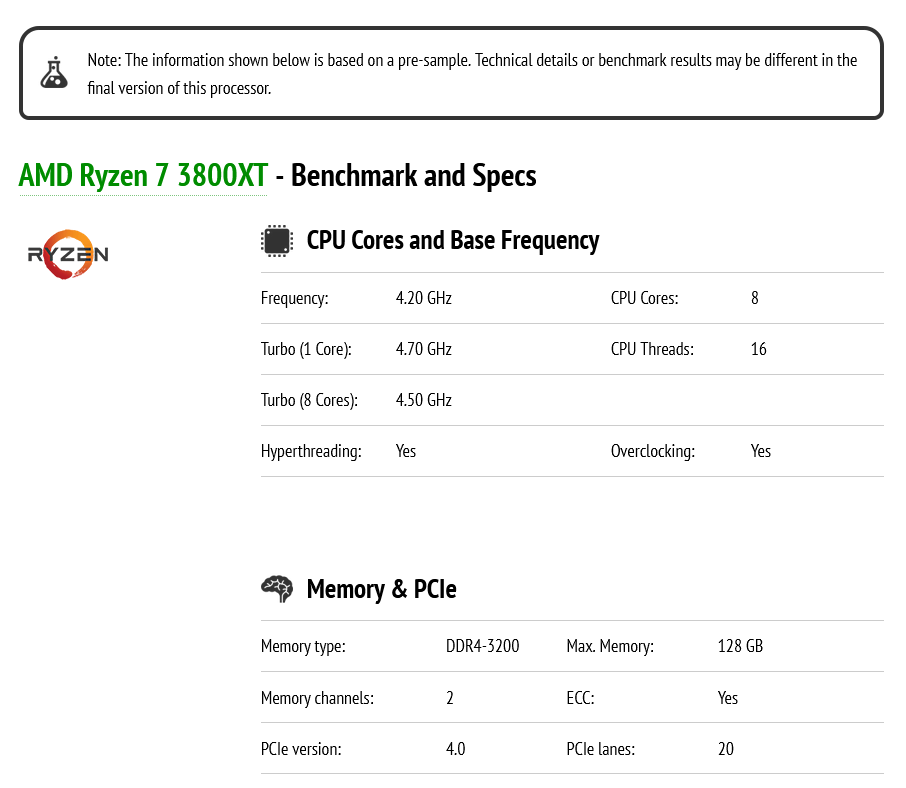The height and width of the screenshot is (788, 906).
Task: Expand the Memory & PCIe section
Action: click(x=381, y=588)
